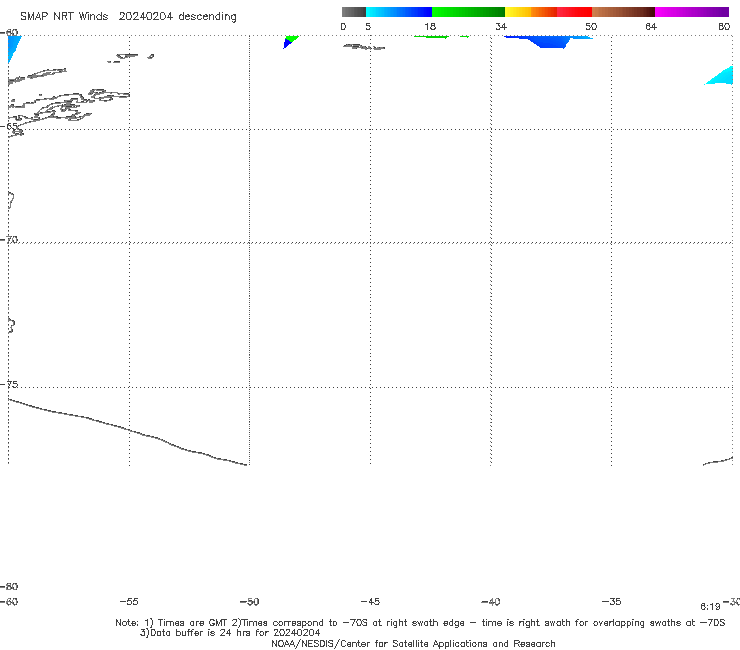
Task: Pick the magenta-purple segment of the color bar
Action: point(692,12)
